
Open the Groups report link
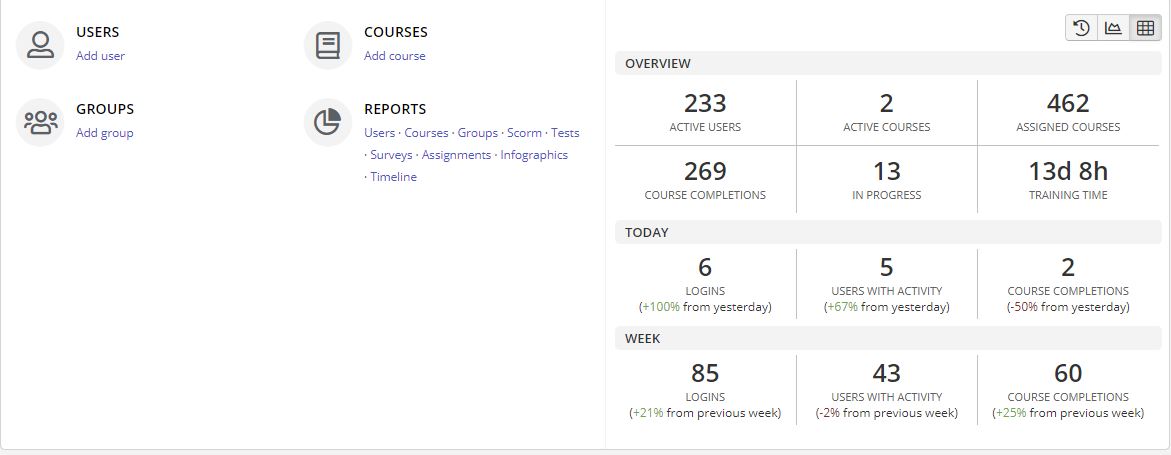[x=477, y=133]
